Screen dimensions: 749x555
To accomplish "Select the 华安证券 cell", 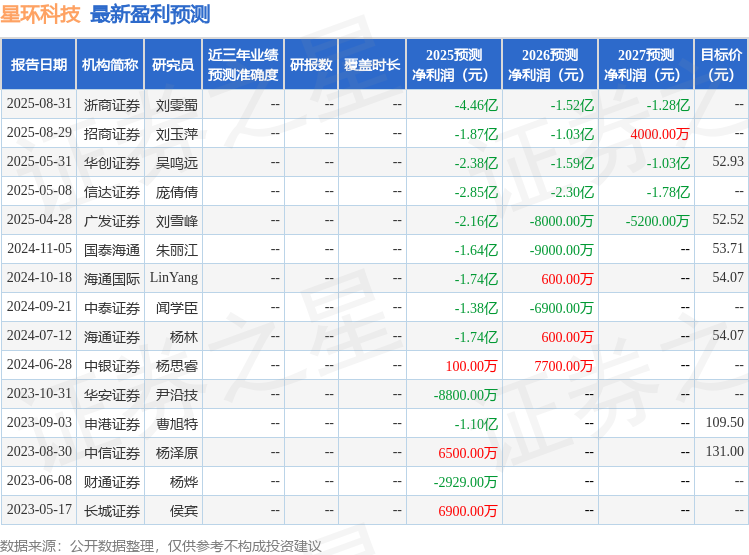I will pyautogui.click(x=112, y=395).
